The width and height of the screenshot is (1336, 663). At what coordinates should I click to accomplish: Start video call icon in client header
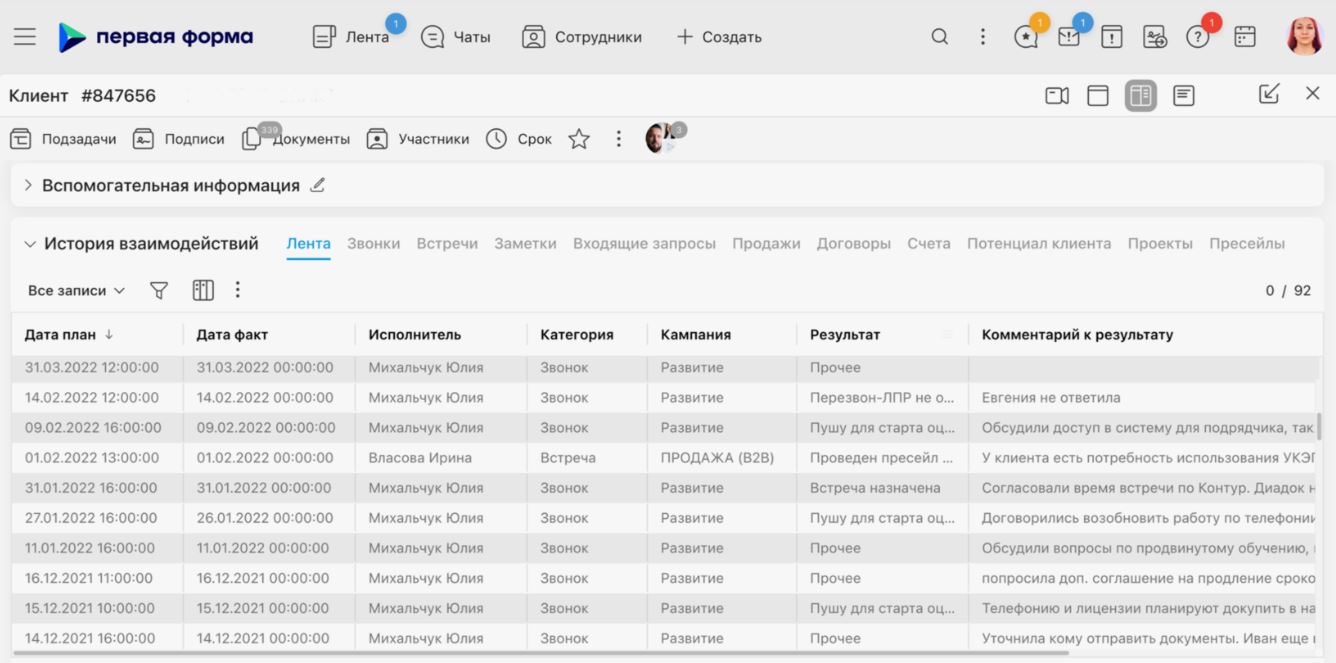click(1057, 96)
